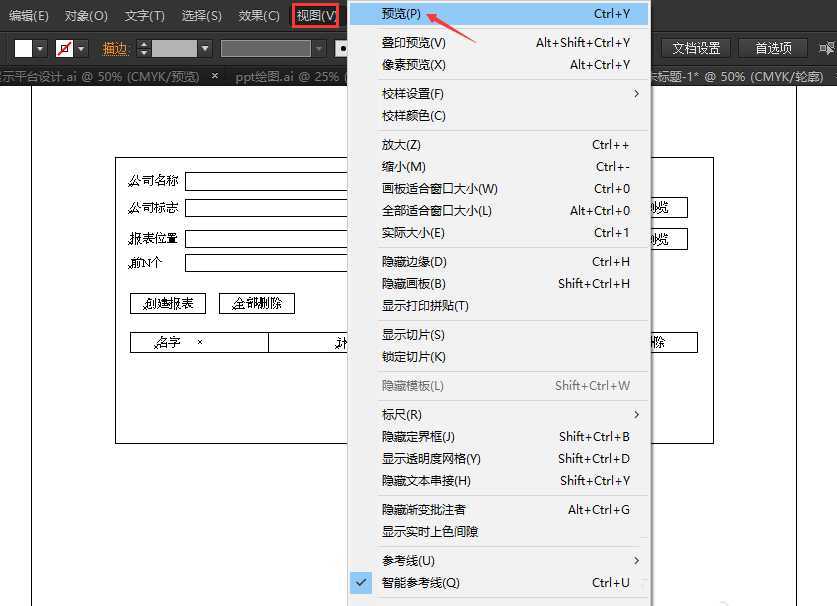837x606 pixels.
Task: Click the white fill color swatch
Action: [22, 48]
